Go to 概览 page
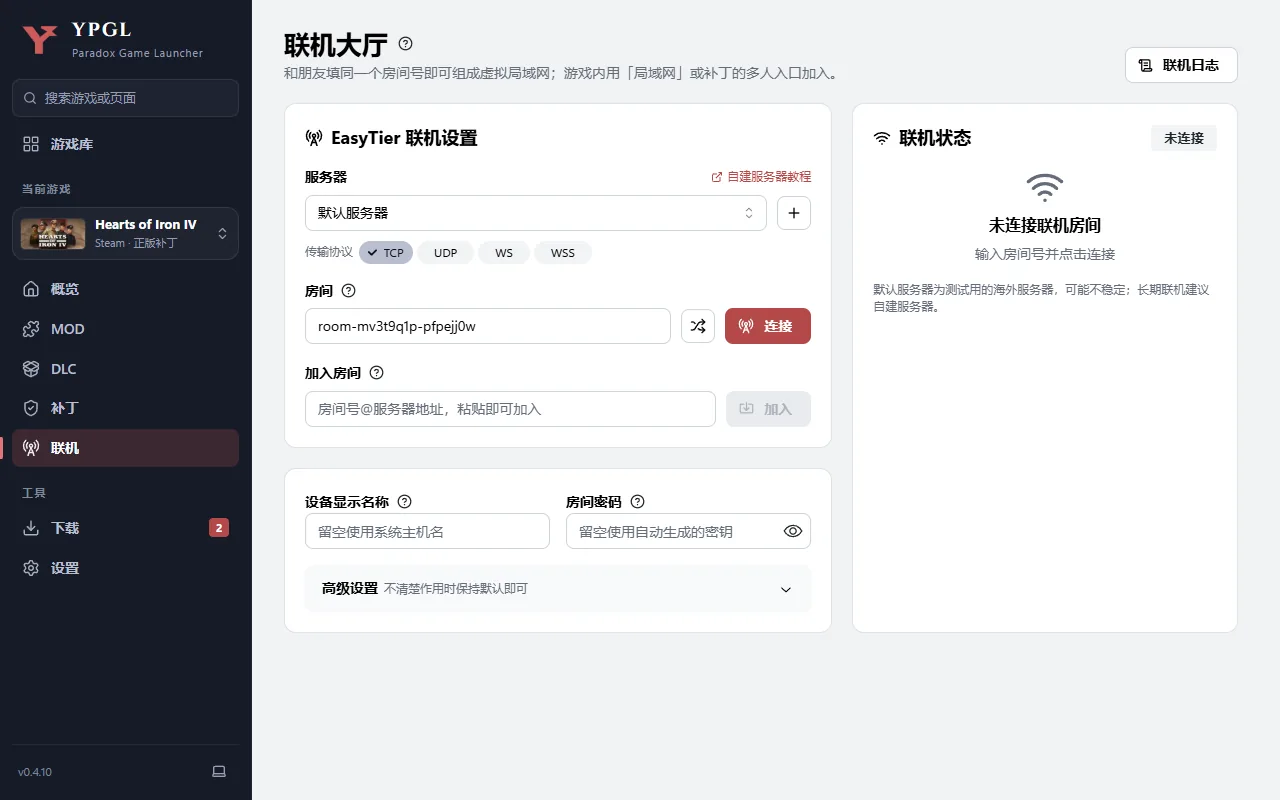 (125, 289)
